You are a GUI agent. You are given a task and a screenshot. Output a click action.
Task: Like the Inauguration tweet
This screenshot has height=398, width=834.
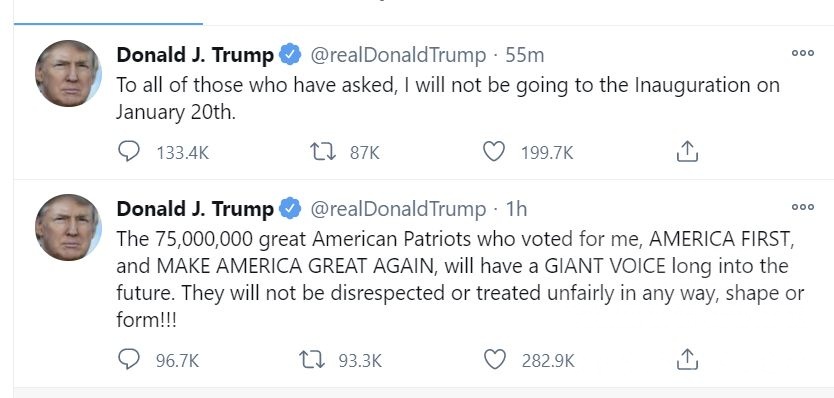click(494, 152)
